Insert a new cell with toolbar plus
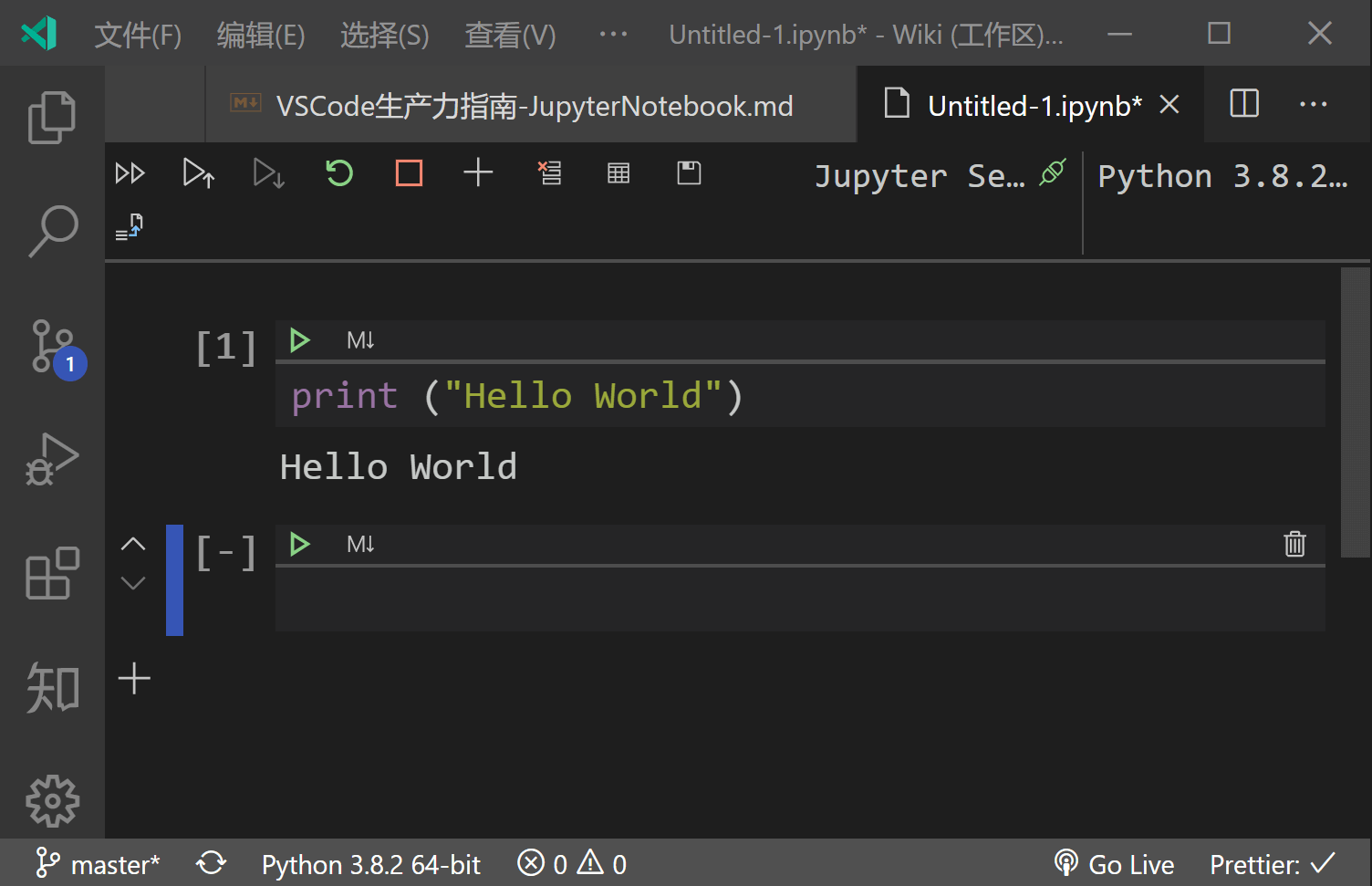Image resolution: width=1372 pixels, height=886 pixels. [478, 172]
